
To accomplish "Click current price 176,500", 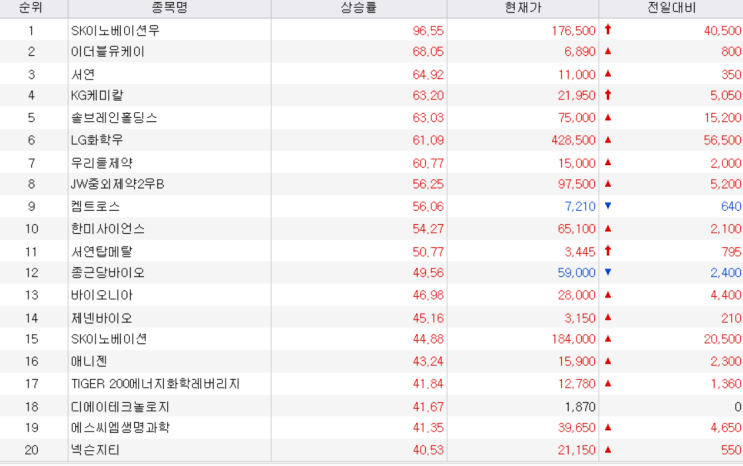I will click(573, 31).
